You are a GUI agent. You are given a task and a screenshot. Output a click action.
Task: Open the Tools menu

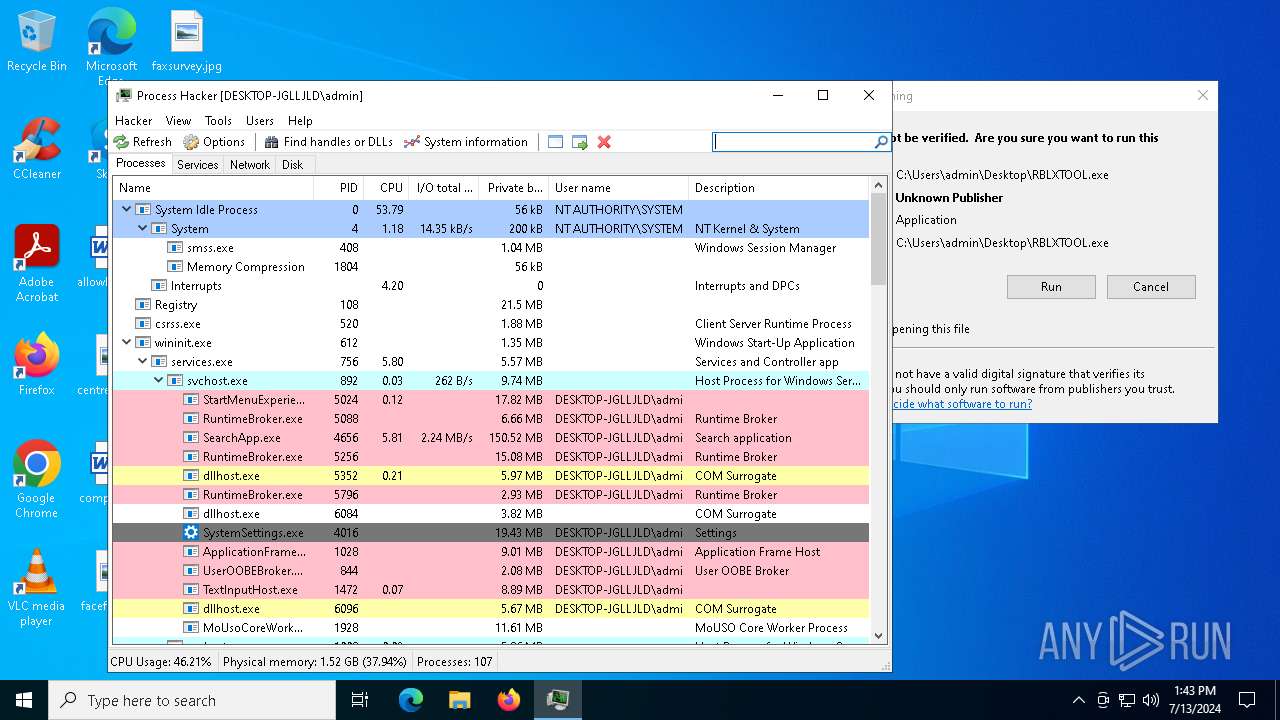coord(218,120)
